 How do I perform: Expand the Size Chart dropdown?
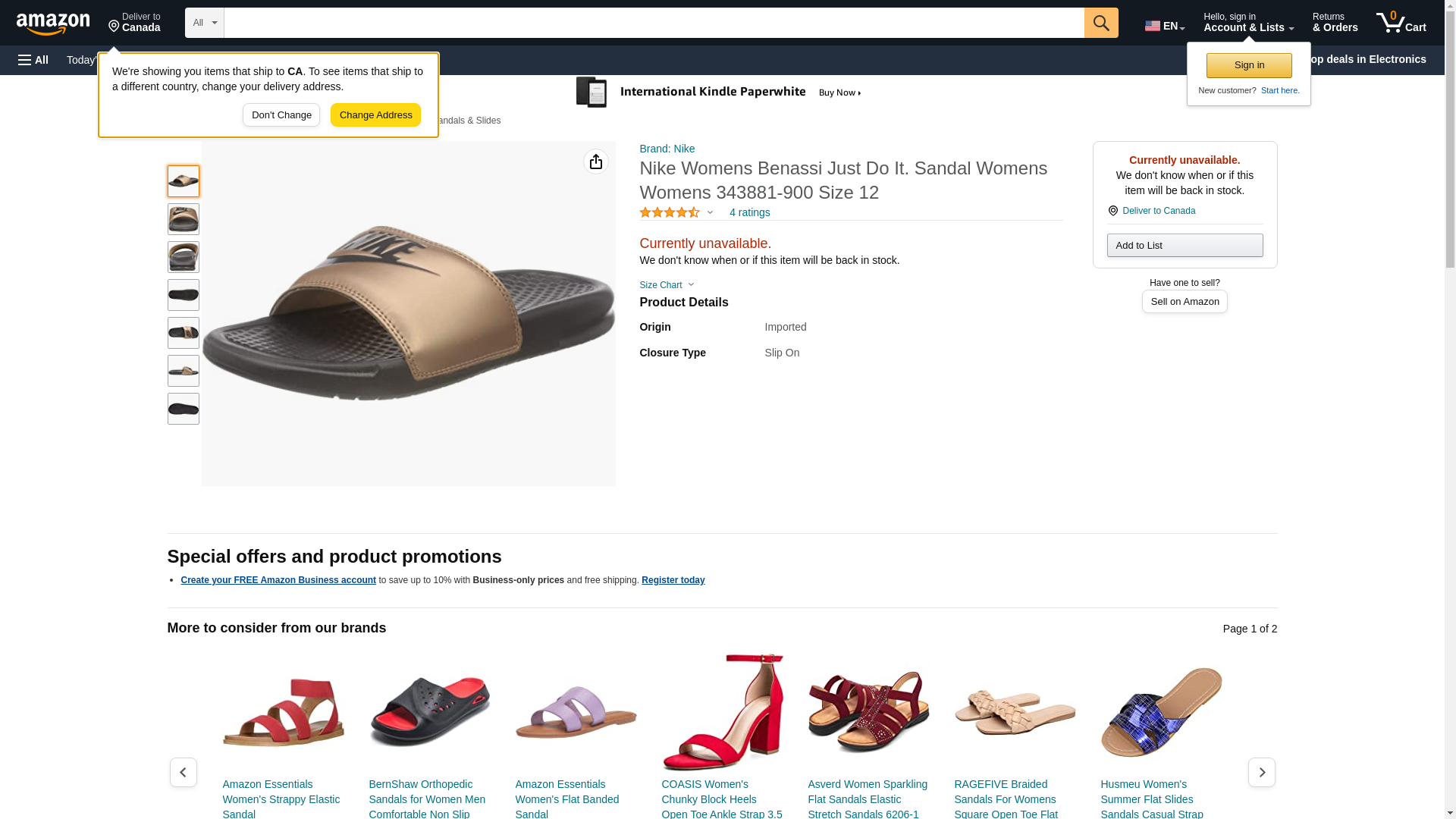pos(667,285)
